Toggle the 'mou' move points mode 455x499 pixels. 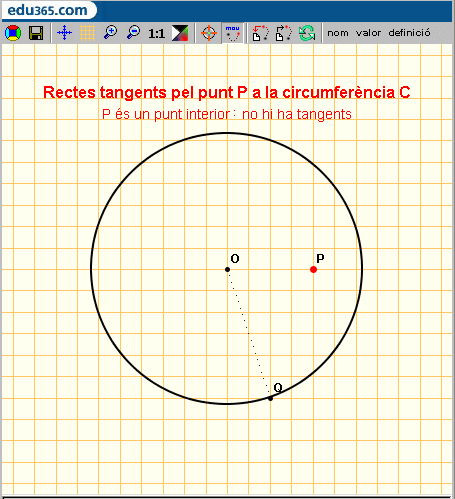[232, 33]
